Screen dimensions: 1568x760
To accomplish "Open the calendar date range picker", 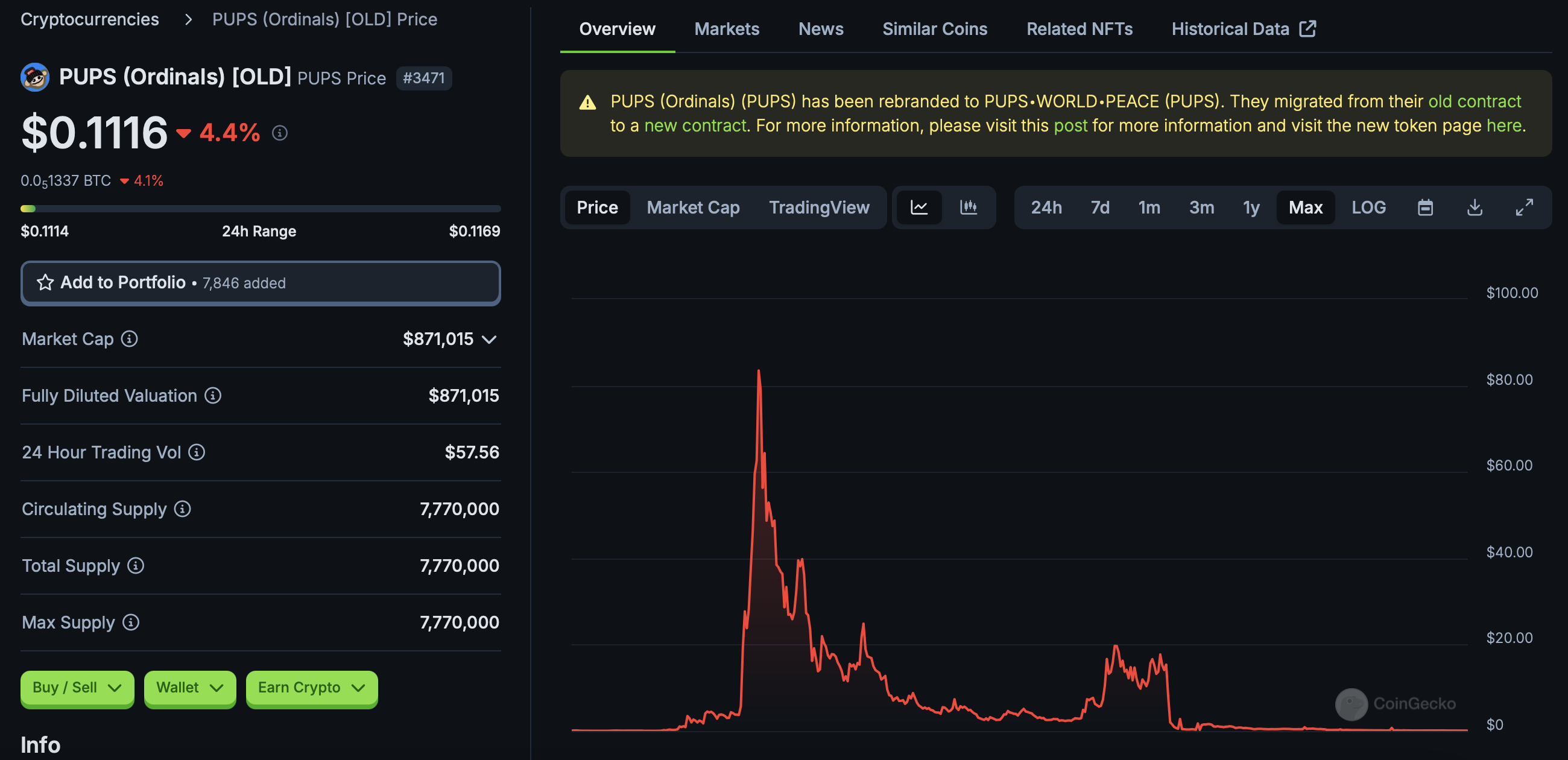I will [x=1425, y=207].
